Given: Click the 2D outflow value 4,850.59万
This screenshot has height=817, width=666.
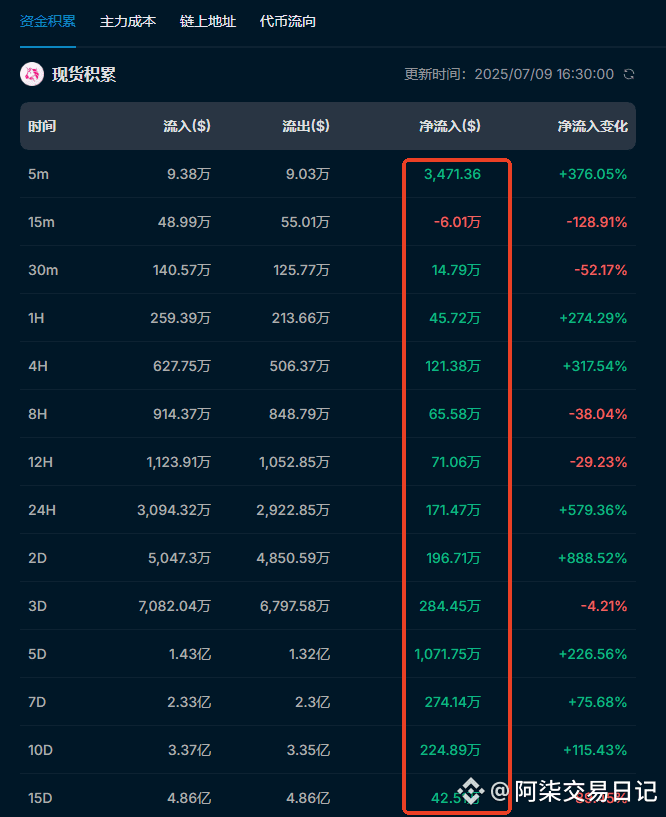Looking at the screenshot, I should click(x=293, y=558).
